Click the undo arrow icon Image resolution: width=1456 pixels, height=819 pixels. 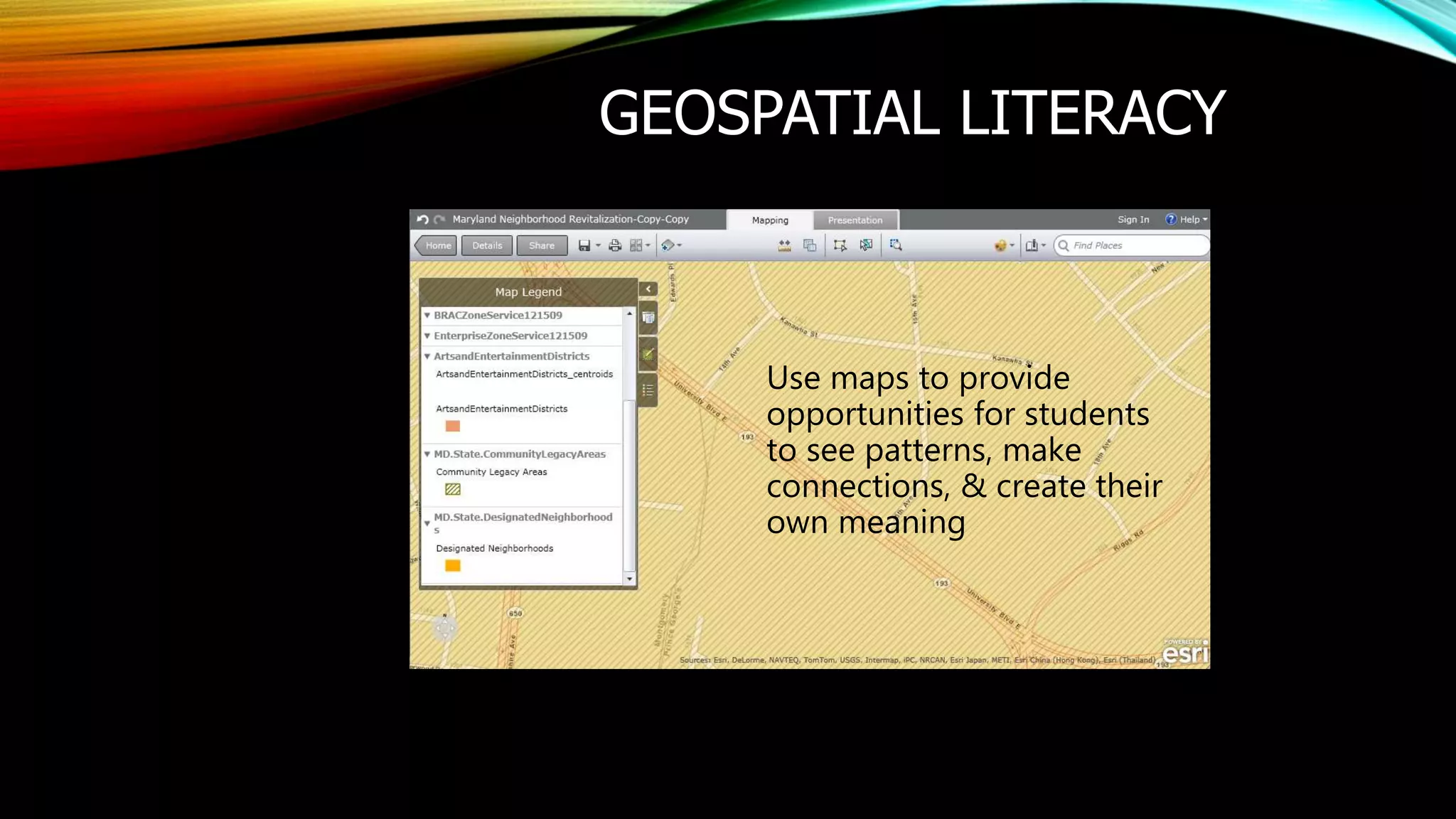click(x=422, y=220)
